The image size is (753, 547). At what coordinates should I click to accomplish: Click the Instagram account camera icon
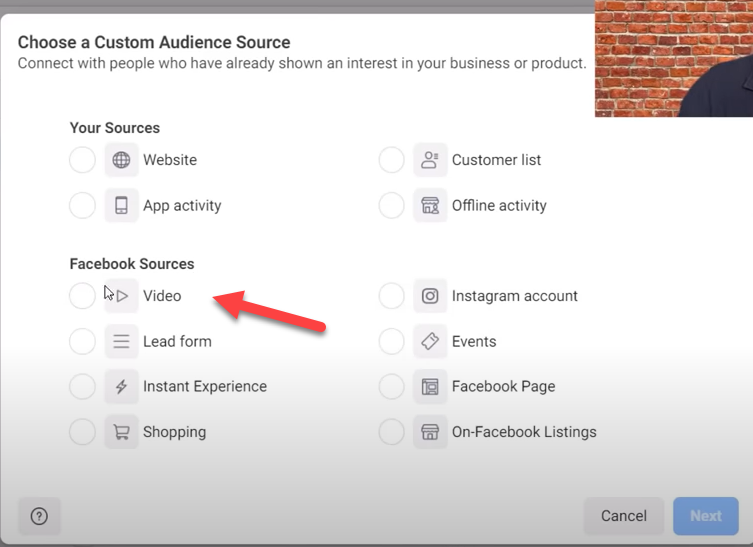coord(430,296)
